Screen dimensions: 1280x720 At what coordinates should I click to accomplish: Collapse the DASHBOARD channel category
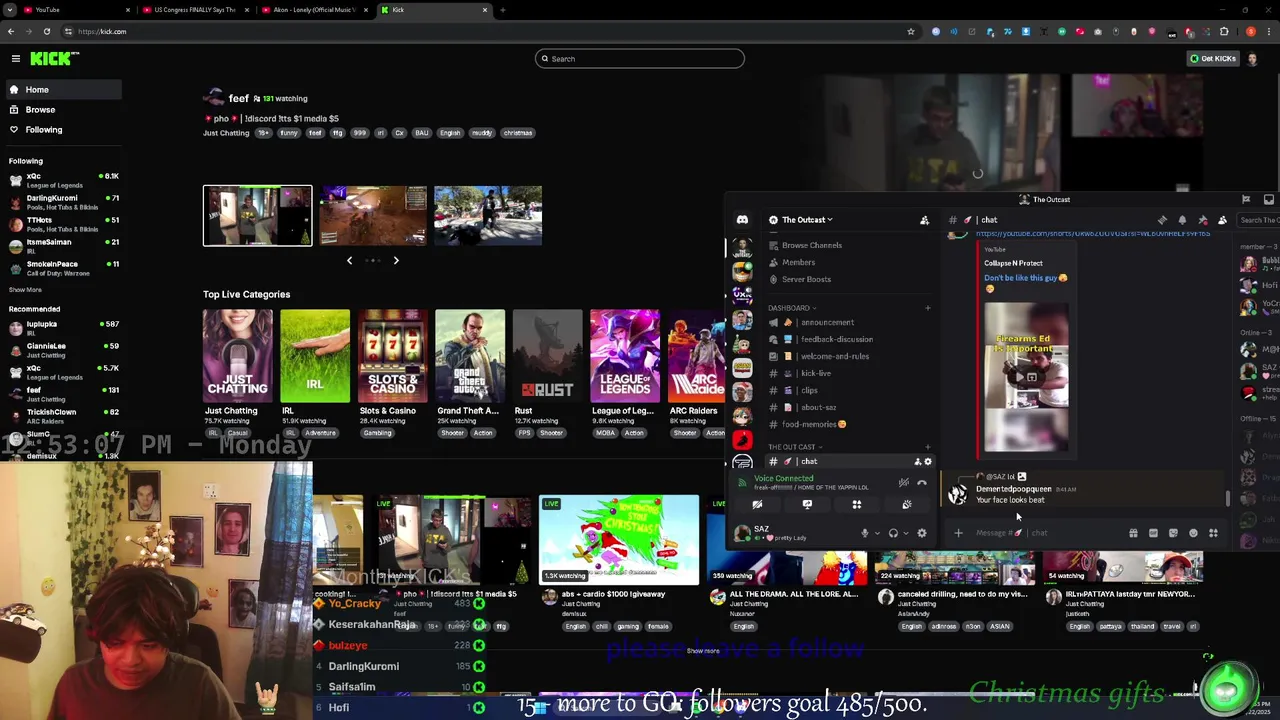[792, 308]
